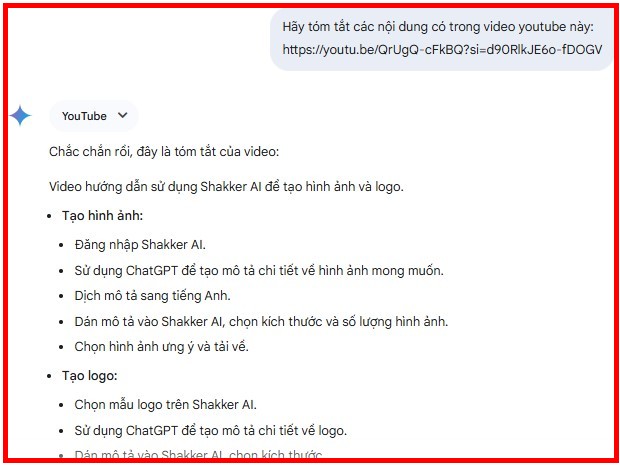Screen dimensions: 620x466
Task: Click the Shakker AI video description sentence
Action: point(226,187)
